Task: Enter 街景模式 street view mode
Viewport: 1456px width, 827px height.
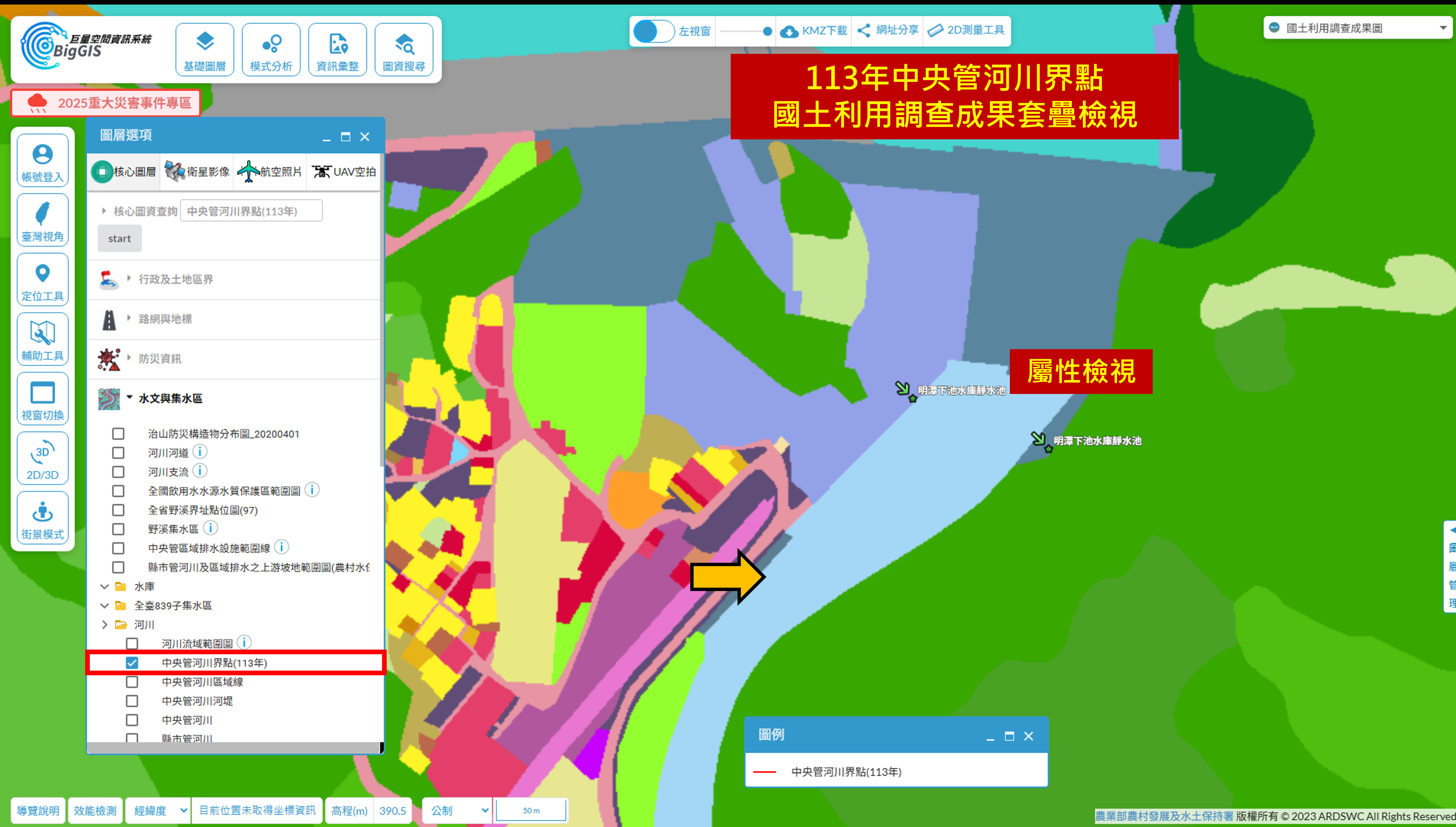Action: click(42, 519)
